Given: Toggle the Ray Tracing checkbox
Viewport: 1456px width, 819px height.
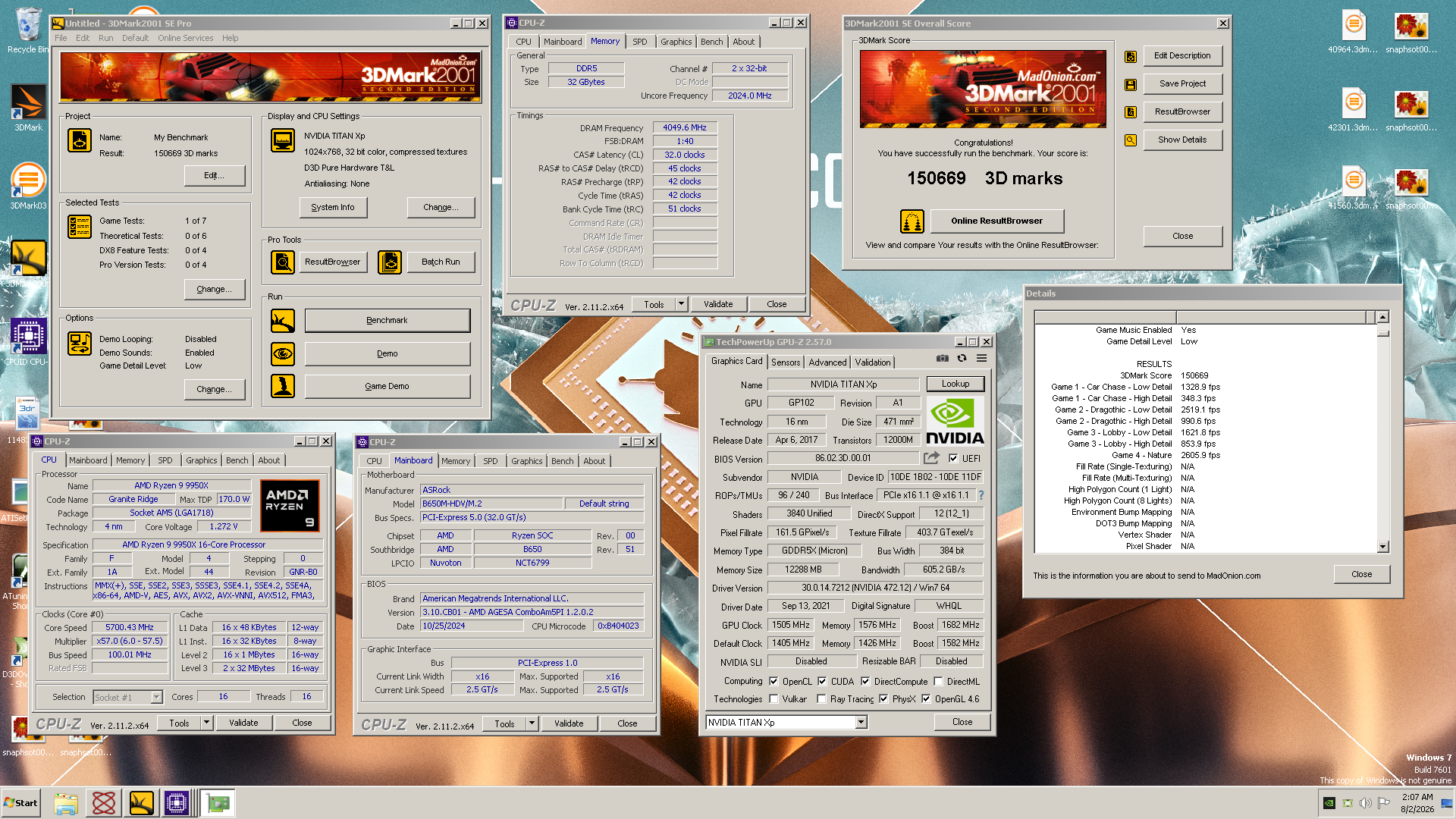Looking at the screenshot, I should click(821, 698).
